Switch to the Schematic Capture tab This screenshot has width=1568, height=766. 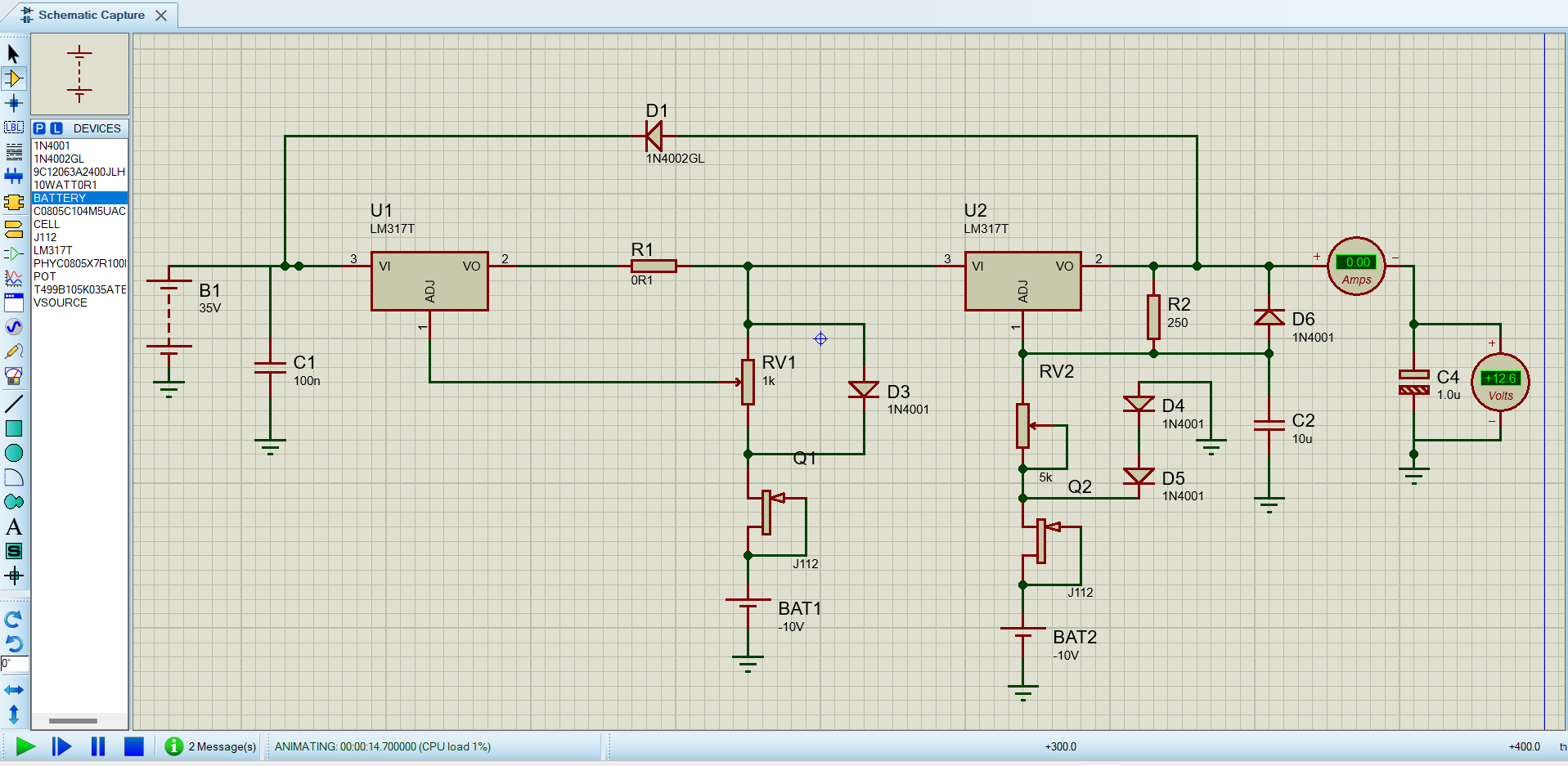(x=91, y=15)
